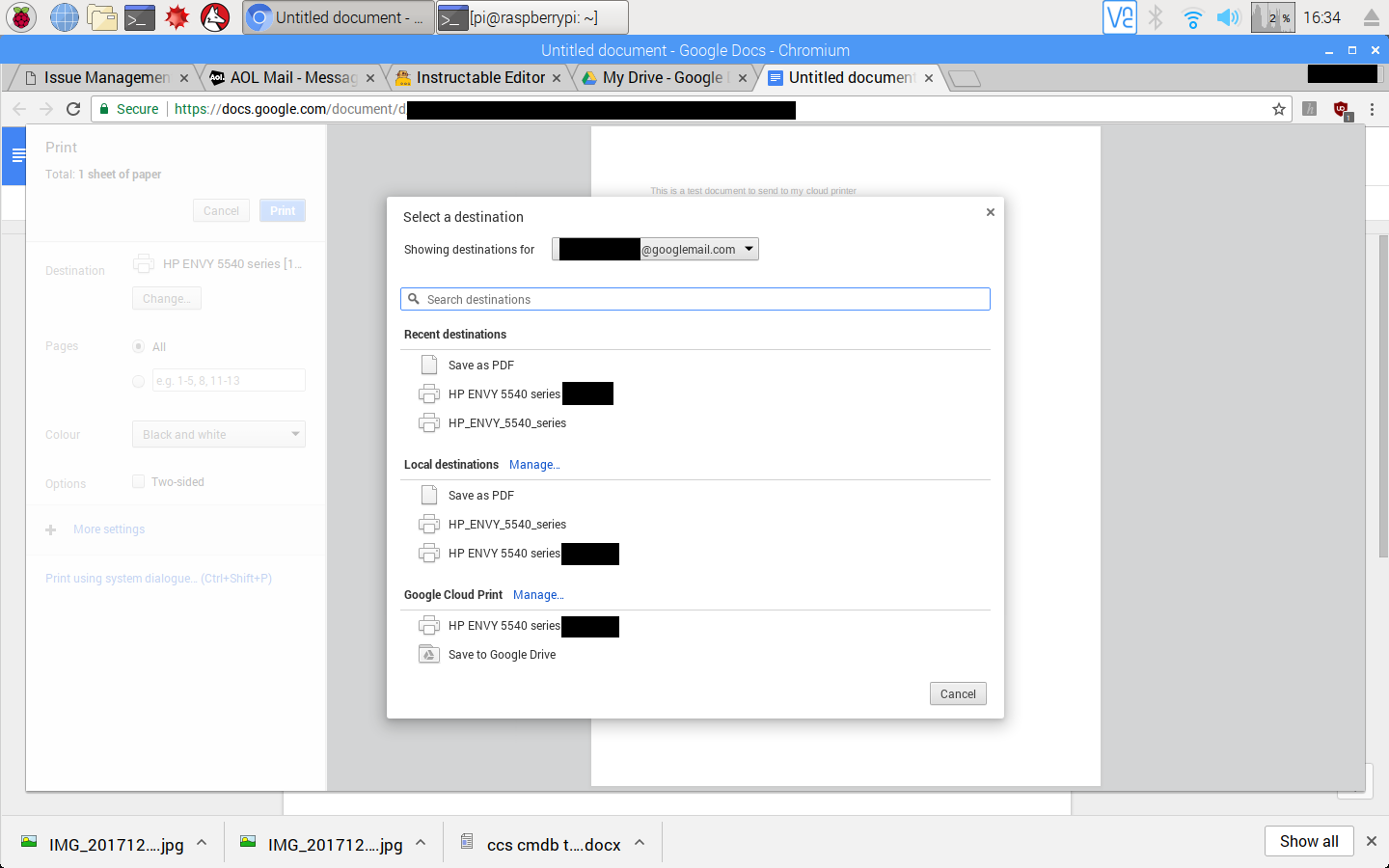Launch the terminal from the taskbar
Image resolution: width=1389 pixels, height=868 pixels.
140,16
